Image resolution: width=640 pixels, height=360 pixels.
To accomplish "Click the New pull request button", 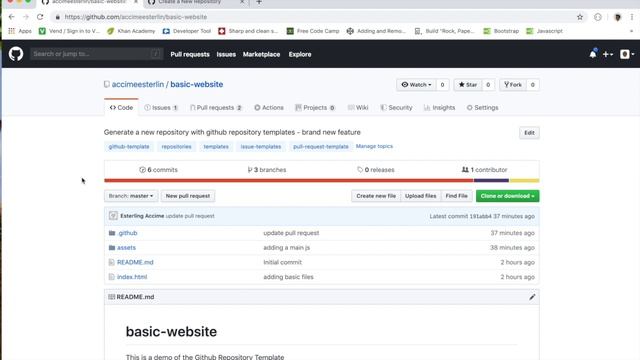I will [x=188, y=196].
